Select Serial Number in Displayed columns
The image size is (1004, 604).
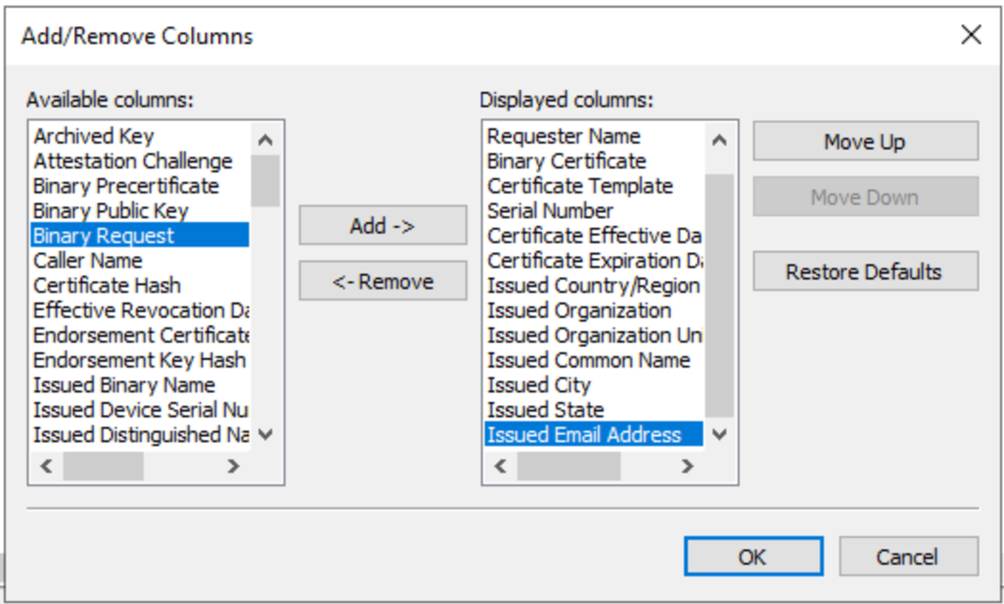(x=550, y=211)
